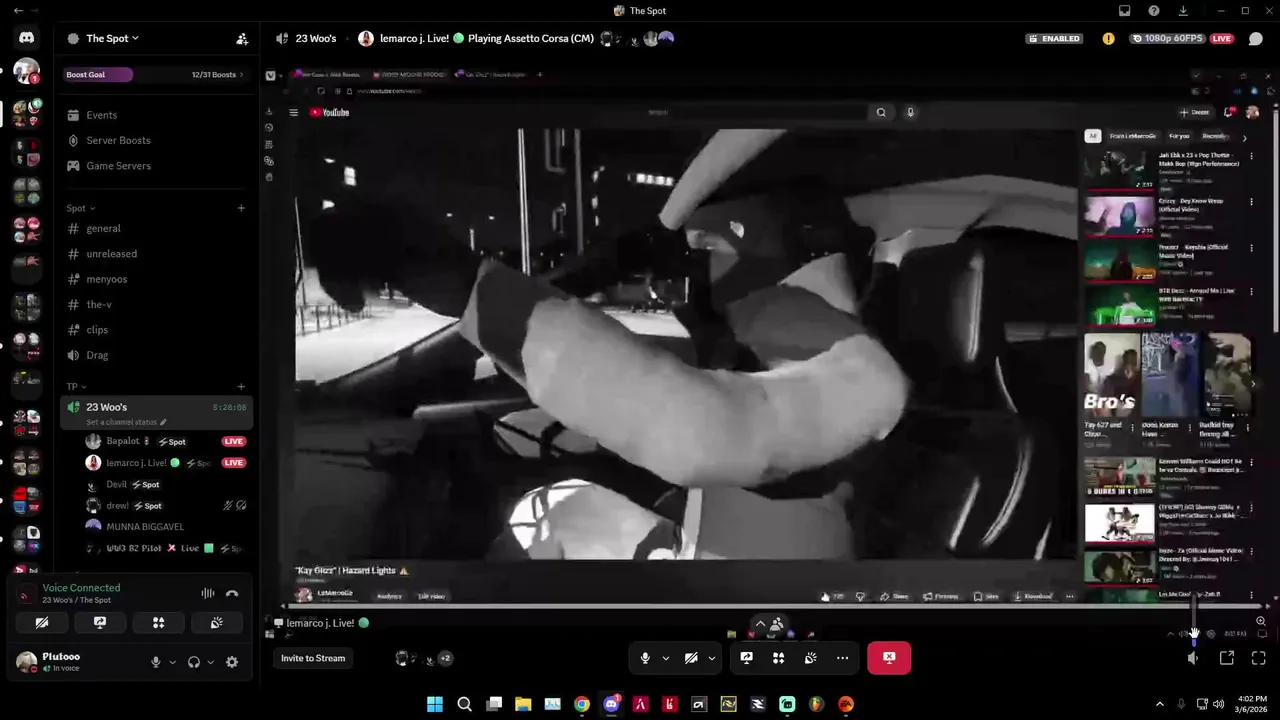
Task: Open activities in the Voice Connected panel
Action: coord(158,623)
